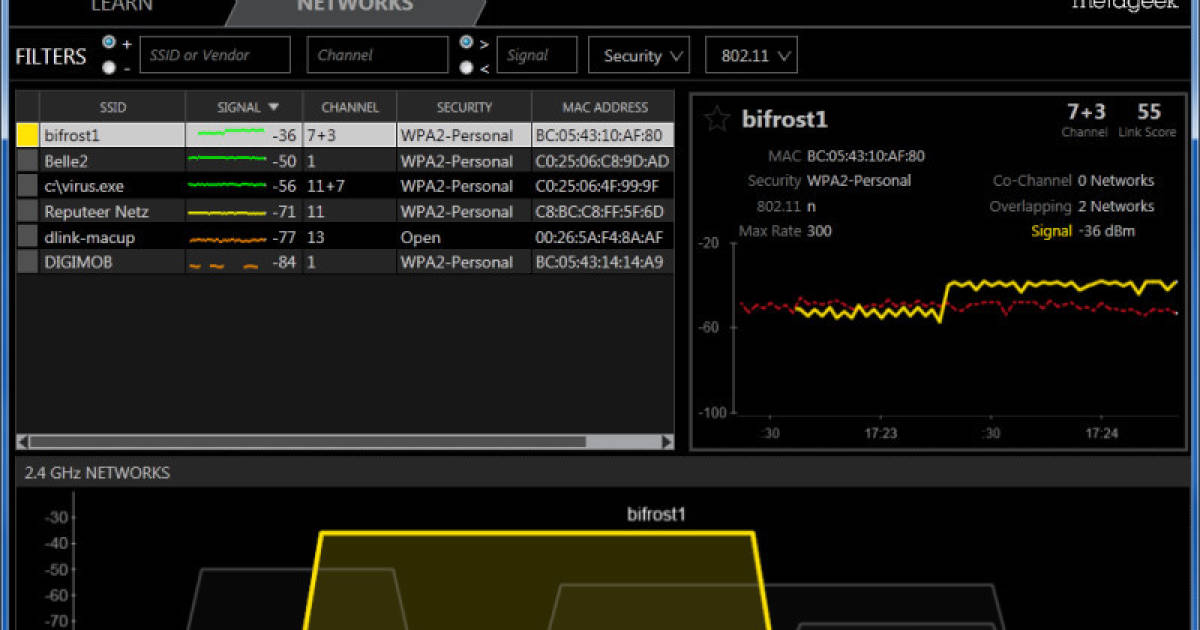Star the bifrost1 network as favorite
The height and width of the screenshot is (630, 1200).
[716, 120]
